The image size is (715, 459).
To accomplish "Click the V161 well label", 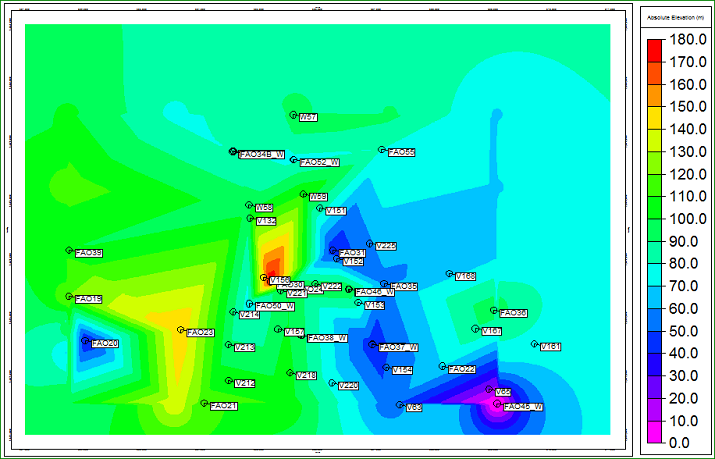I will click(x=550, y=347).
